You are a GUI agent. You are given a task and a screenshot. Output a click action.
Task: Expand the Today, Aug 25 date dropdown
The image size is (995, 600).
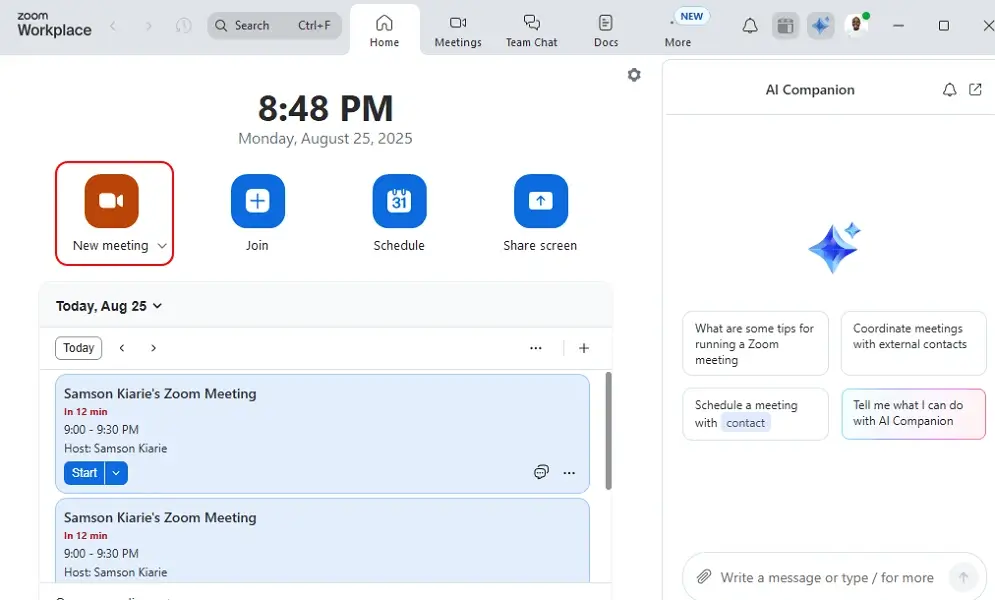pyautogui.click(x=157, y=306)
